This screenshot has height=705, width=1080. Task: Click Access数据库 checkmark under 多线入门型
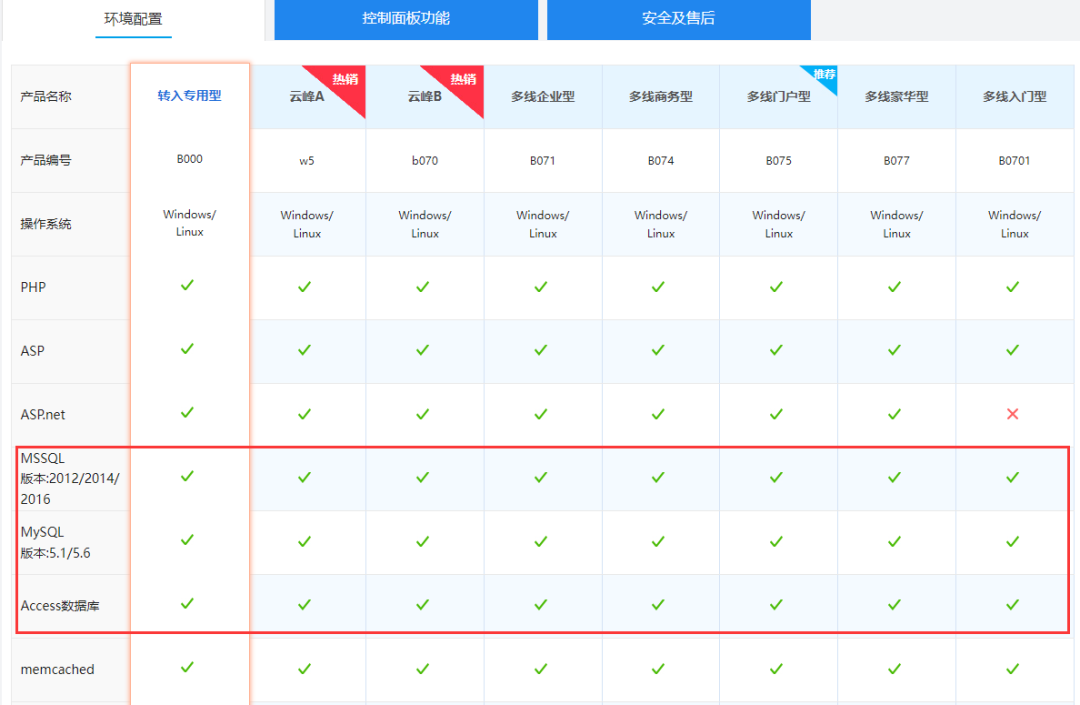point(1012,604)
